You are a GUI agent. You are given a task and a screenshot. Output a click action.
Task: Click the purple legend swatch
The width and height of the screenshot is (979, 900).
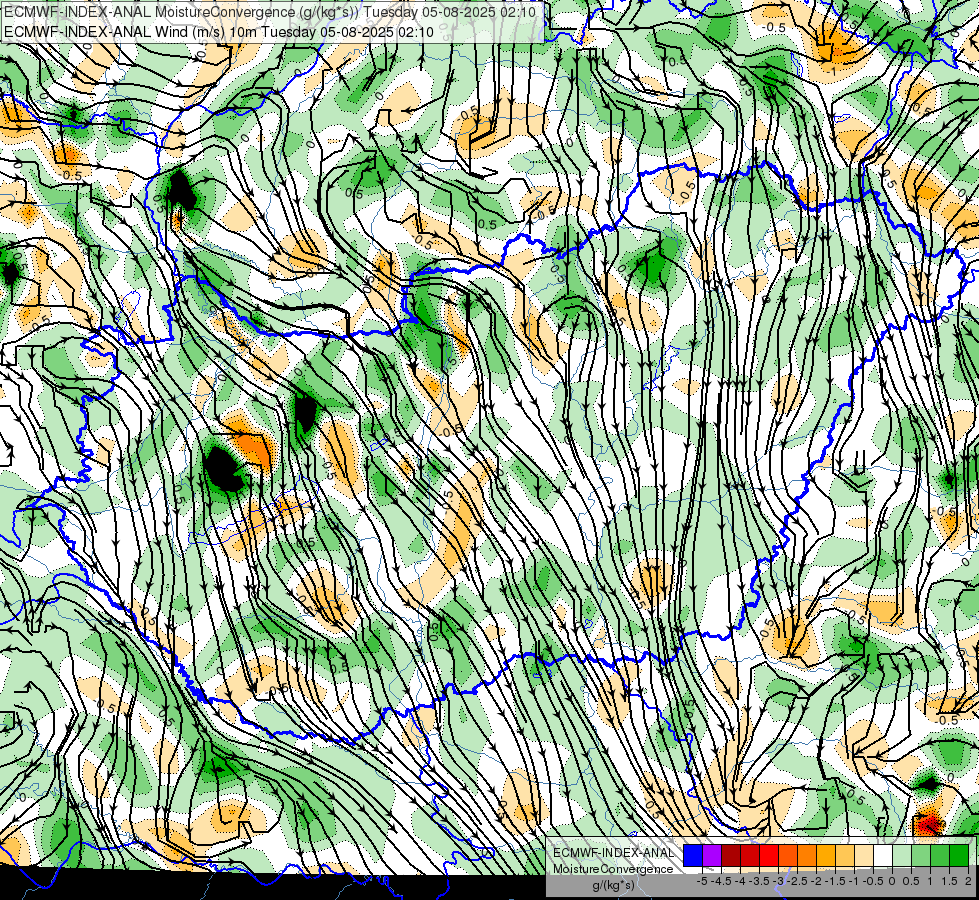coord(712,855)
